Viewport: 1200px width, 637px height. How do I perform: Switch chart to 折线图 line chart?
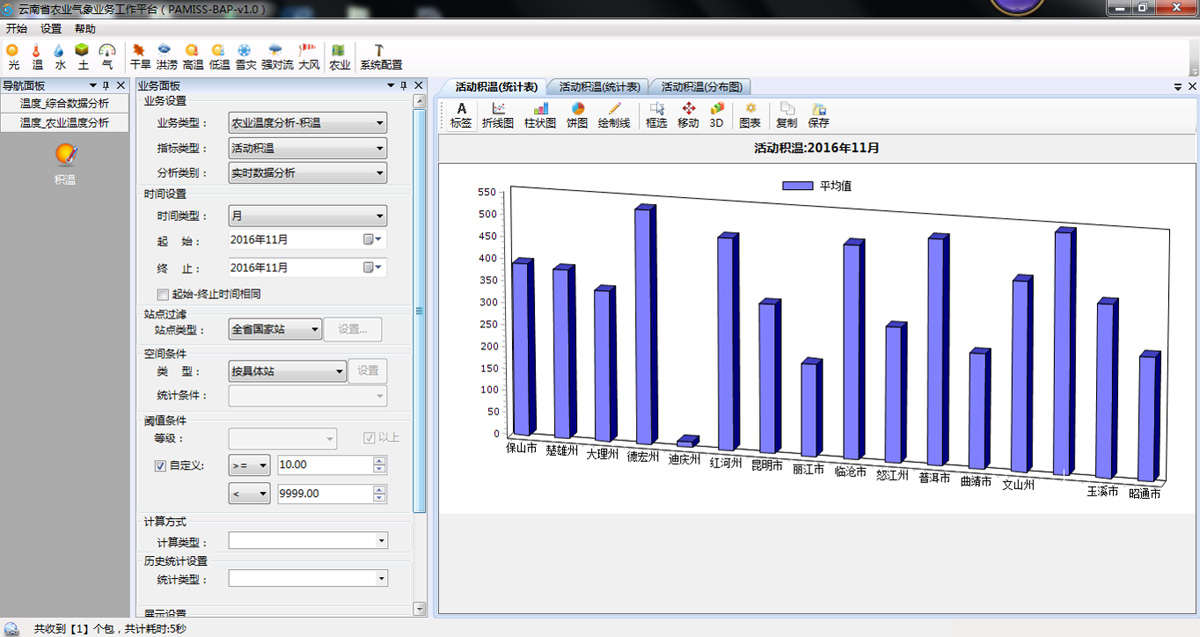pos(498,115)
